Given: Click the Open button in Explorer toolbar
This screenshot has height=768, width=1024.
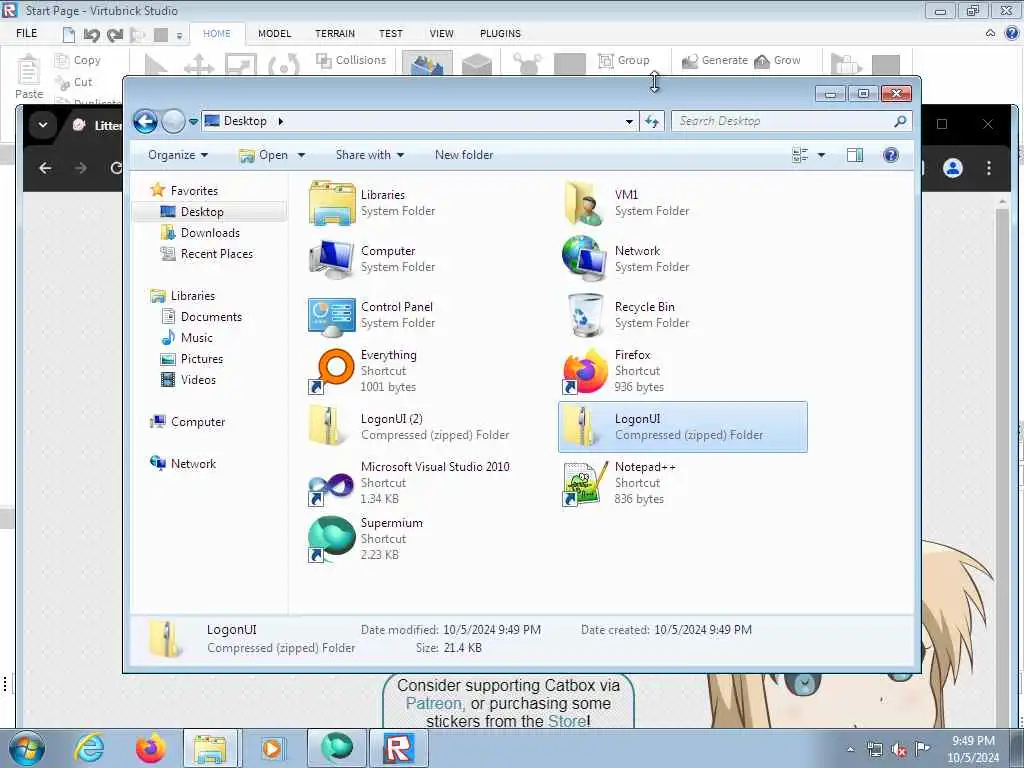Looking at the screenshot, I should 264,155.
